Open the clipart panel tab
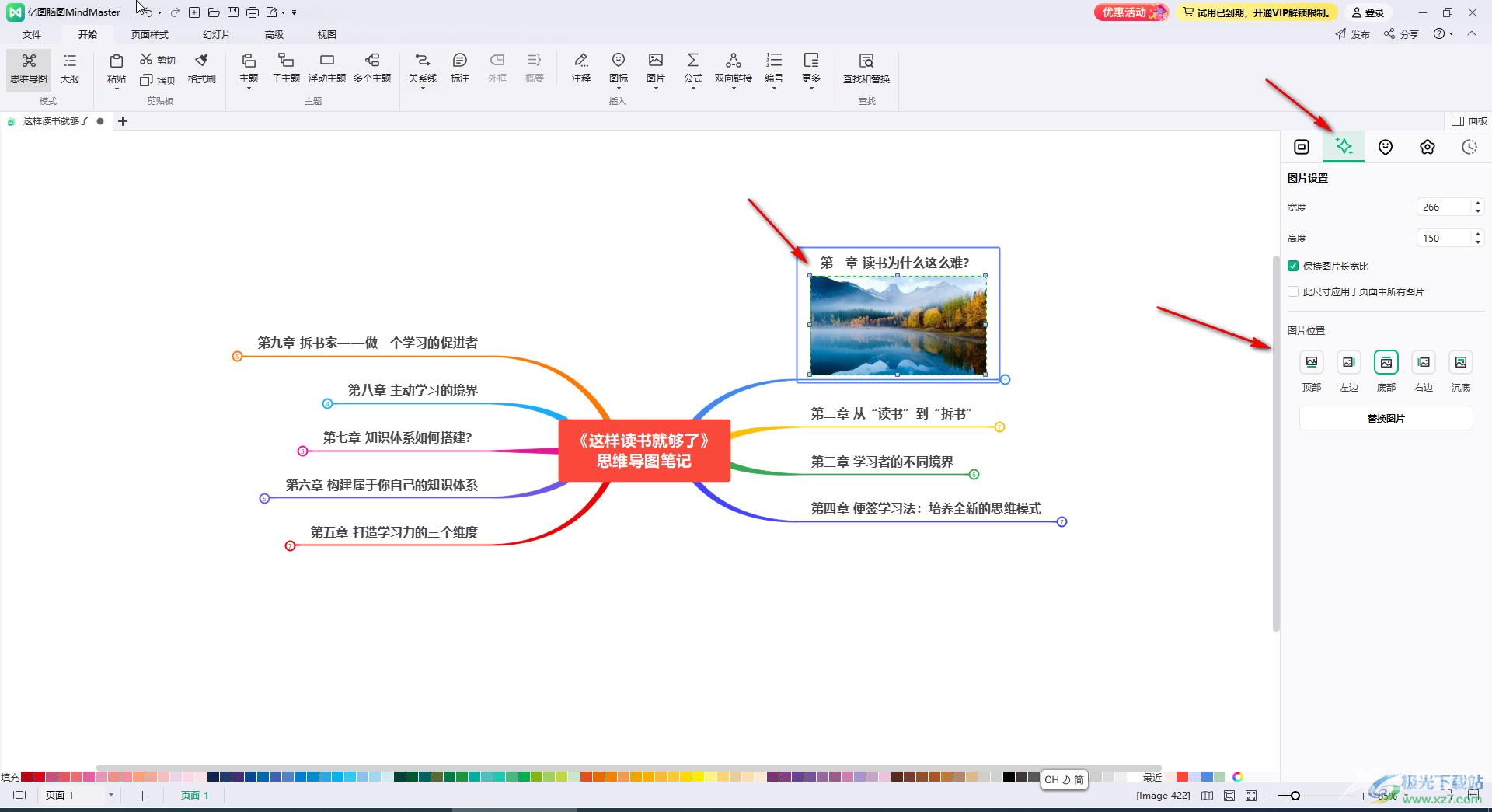The width and height of the screenshot is (1492, 812). click(1428, 147)
